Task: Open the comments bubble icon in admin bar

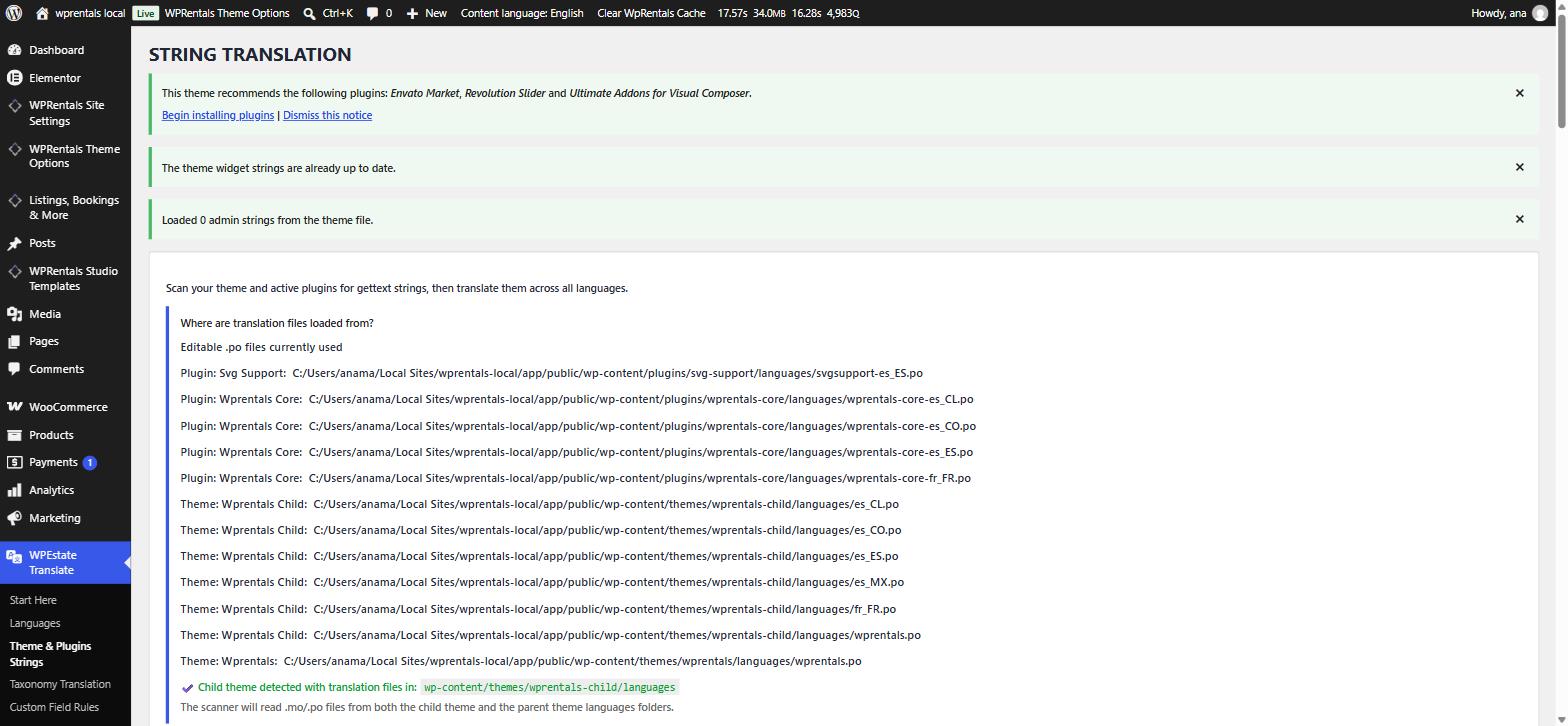Action: click(x=372, y=13)
